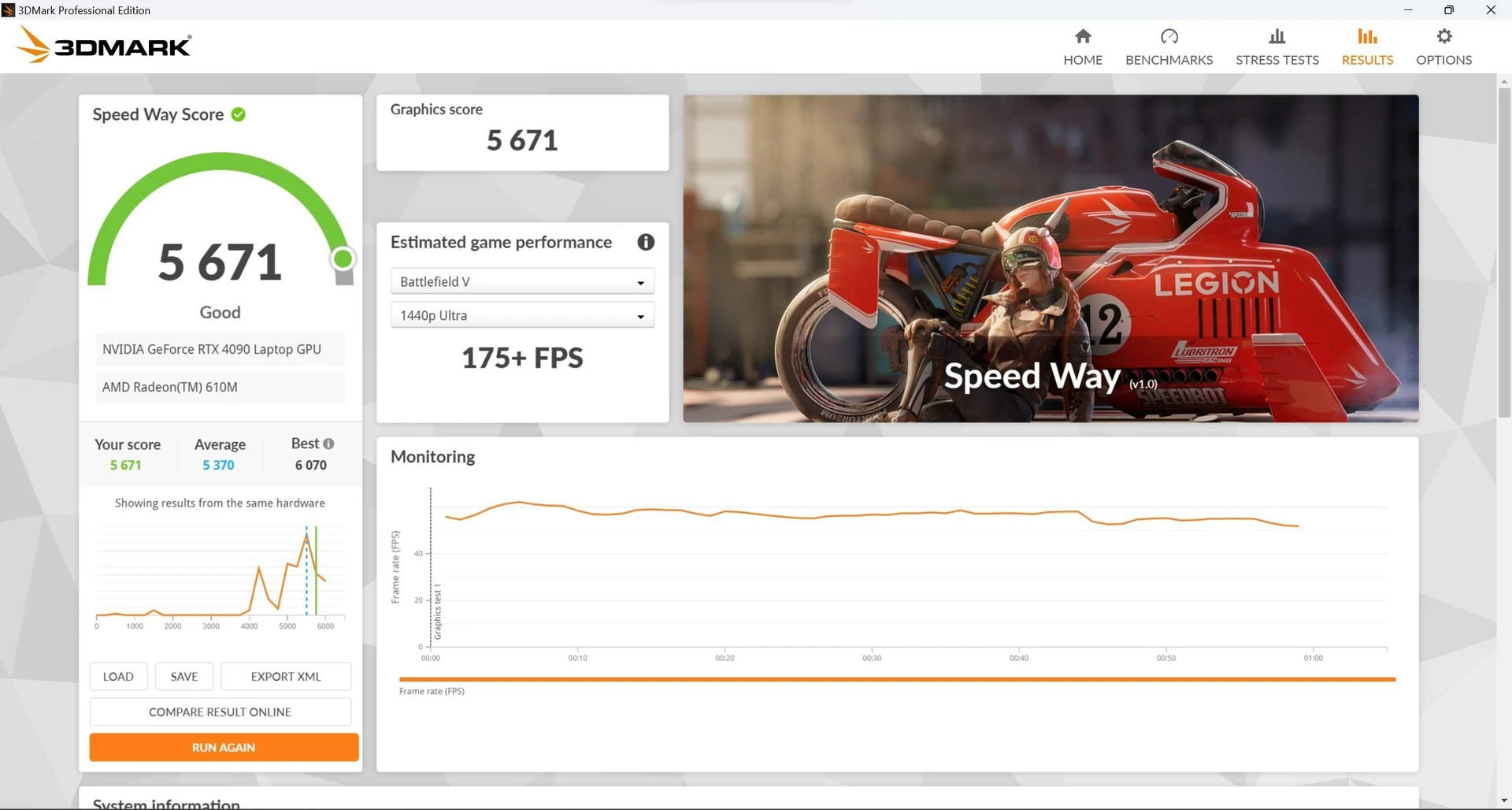
Task: Click the 3DMark logo
Action: coord(103,45)
